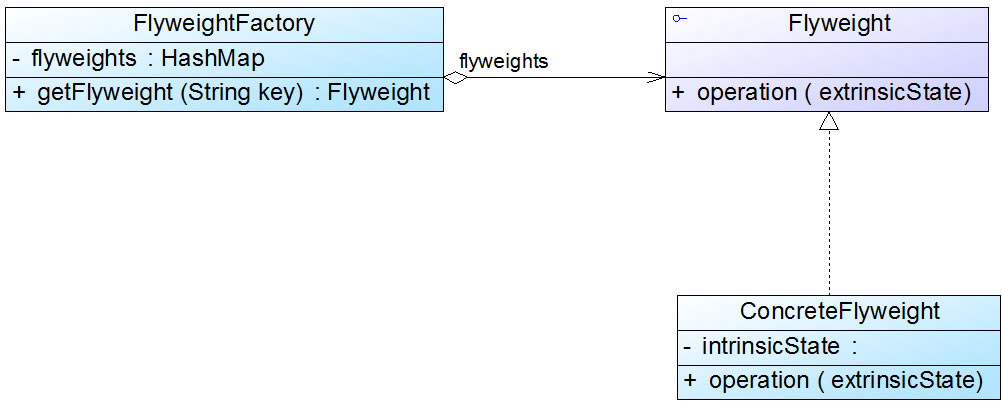Viewport: 1002px width, 405px height.
Task: Select the flyweights : HashMap attribute
Action: tap(148, 59)
